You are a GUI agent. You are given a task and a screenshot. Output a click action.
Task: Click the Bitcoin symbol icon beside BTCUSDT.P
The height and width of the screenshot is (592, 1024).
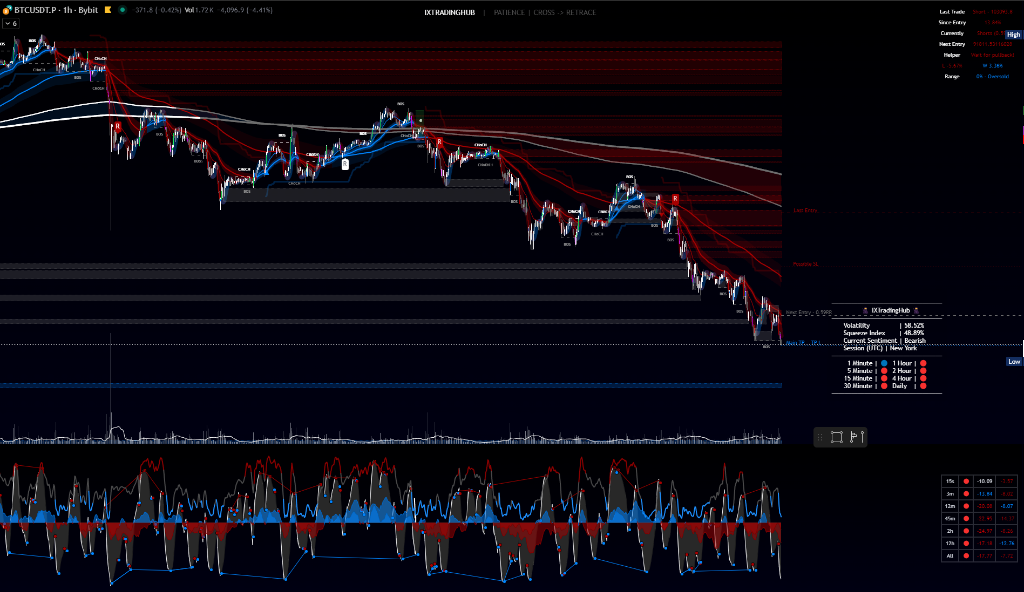tap(6, 10)
